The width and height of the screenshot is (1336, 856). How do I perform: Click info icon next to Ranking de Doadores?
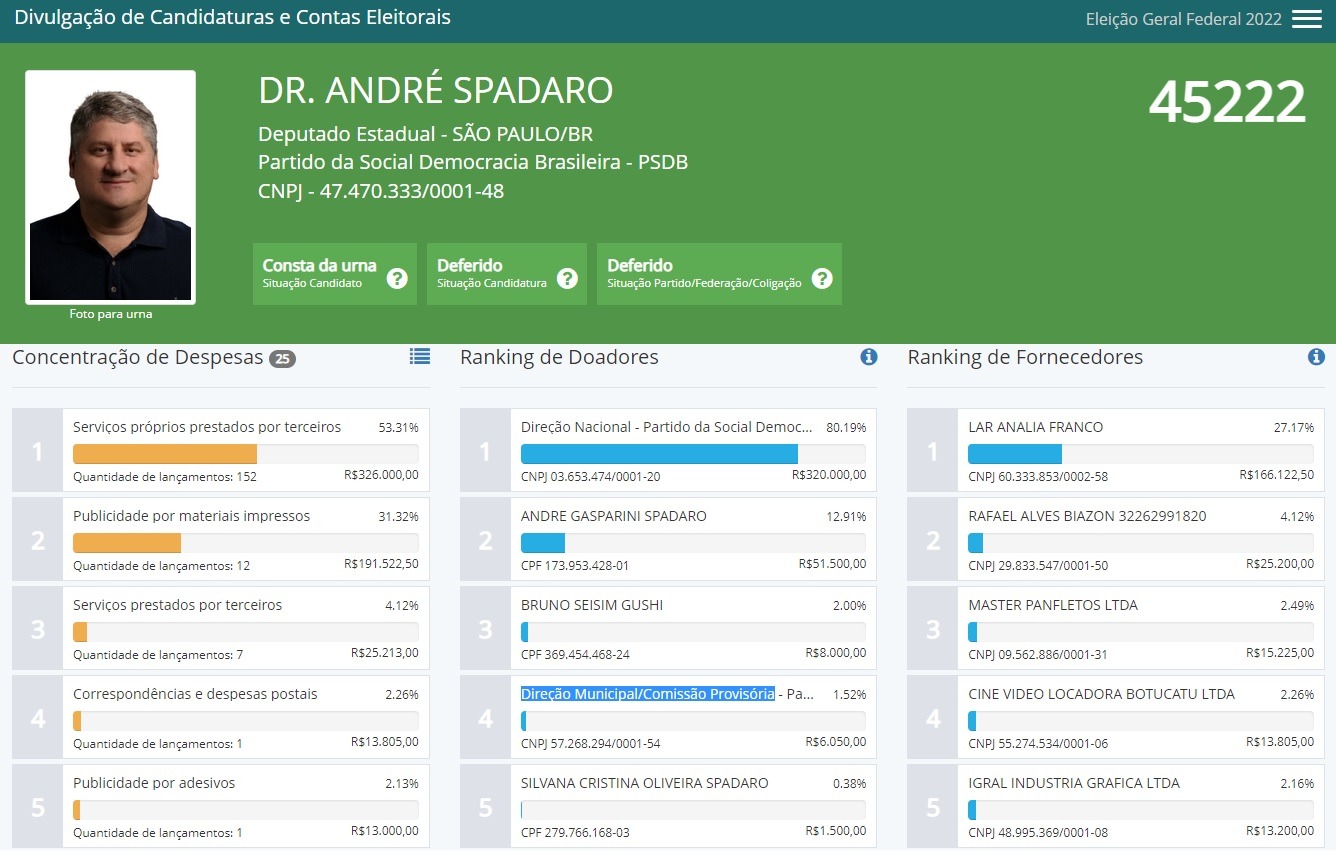[868, 357]
